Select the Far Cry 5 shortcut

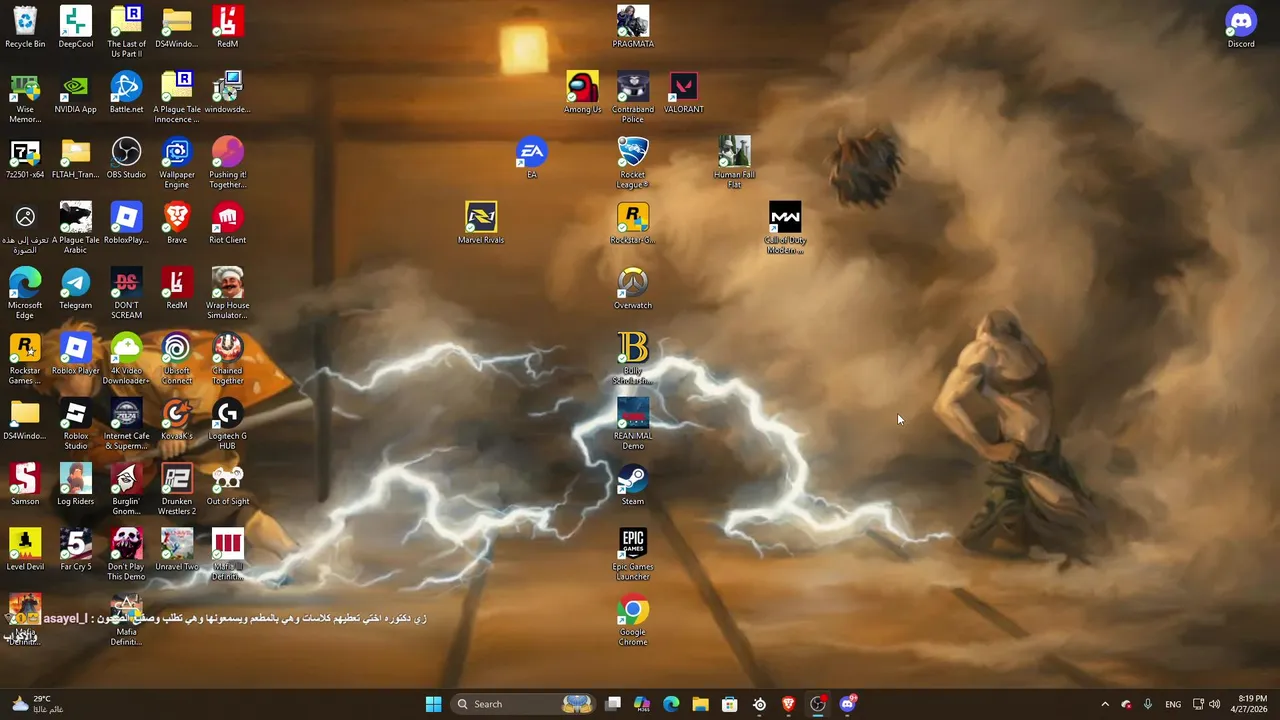point(76,550)
